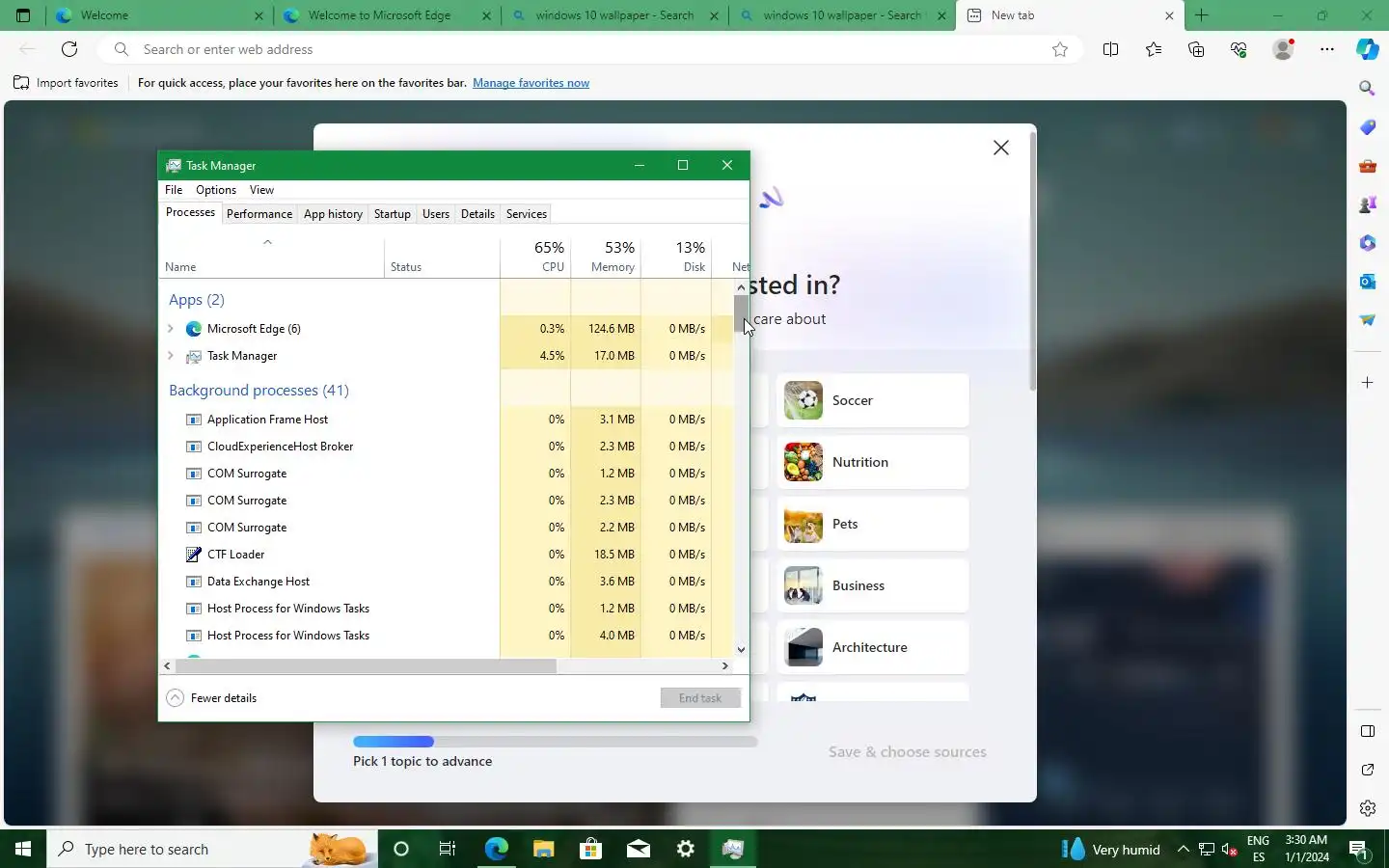Click sidebar open link external icon
The width and height of the screenshot is (1389, 868).
pyautogui.click(x=1367, y=770)
